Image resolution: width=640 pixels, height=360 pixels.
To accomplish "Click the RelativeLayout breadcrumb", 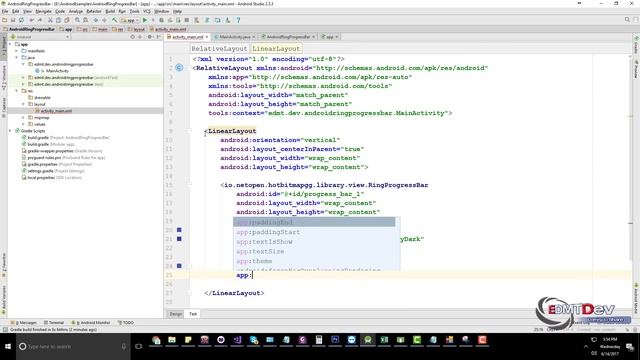I will pos(219,49).
